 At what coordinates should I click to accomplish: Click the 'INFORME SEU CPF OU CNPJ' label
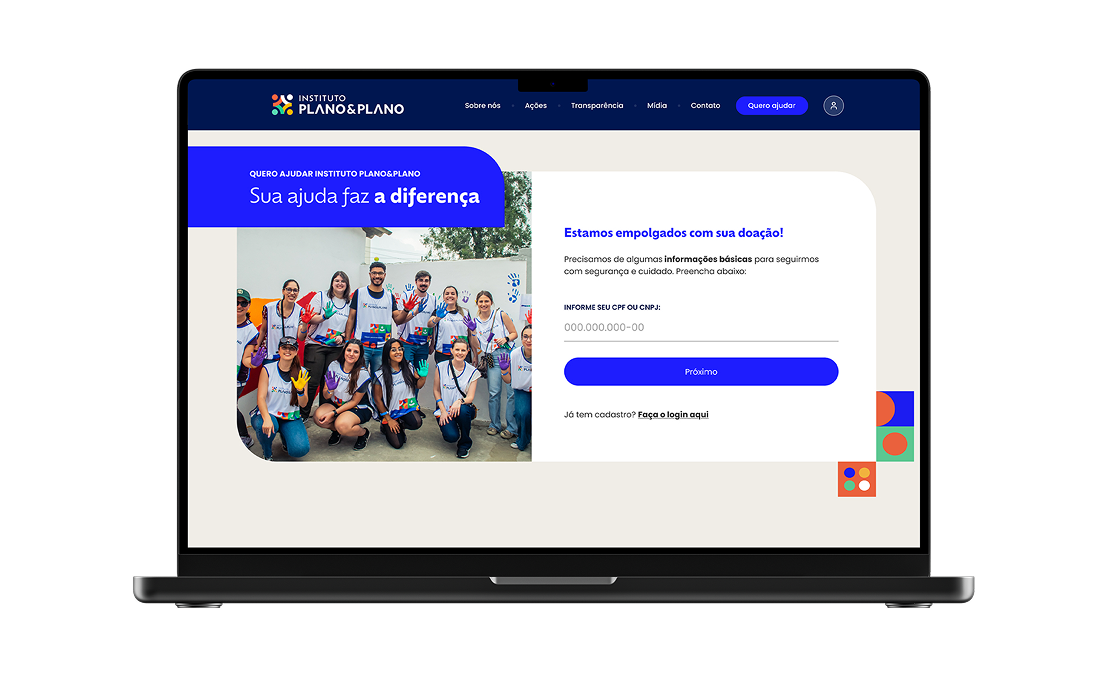pos(612,307)
